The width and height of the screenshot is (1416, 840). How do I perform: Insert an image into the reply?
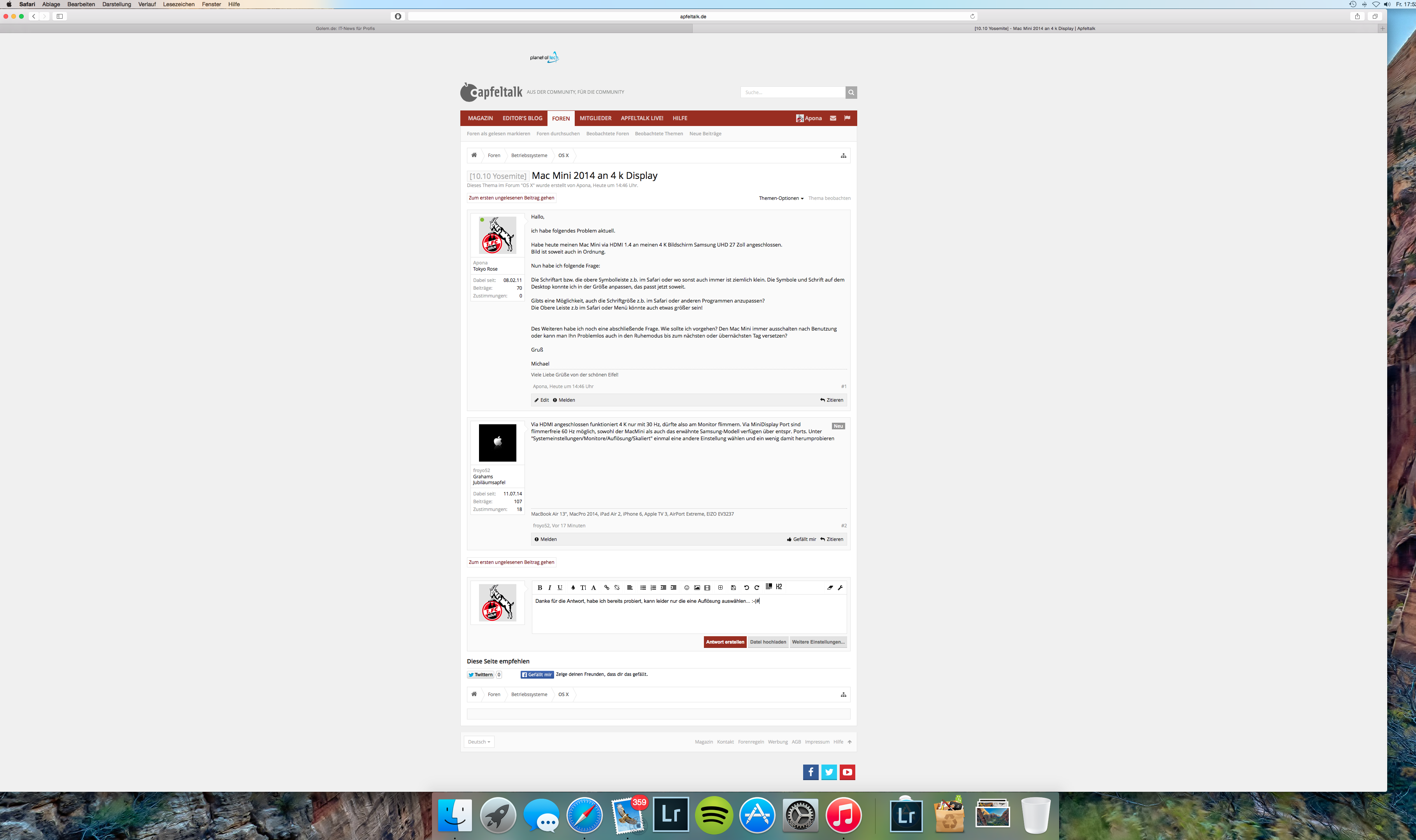tap(697, 588)
